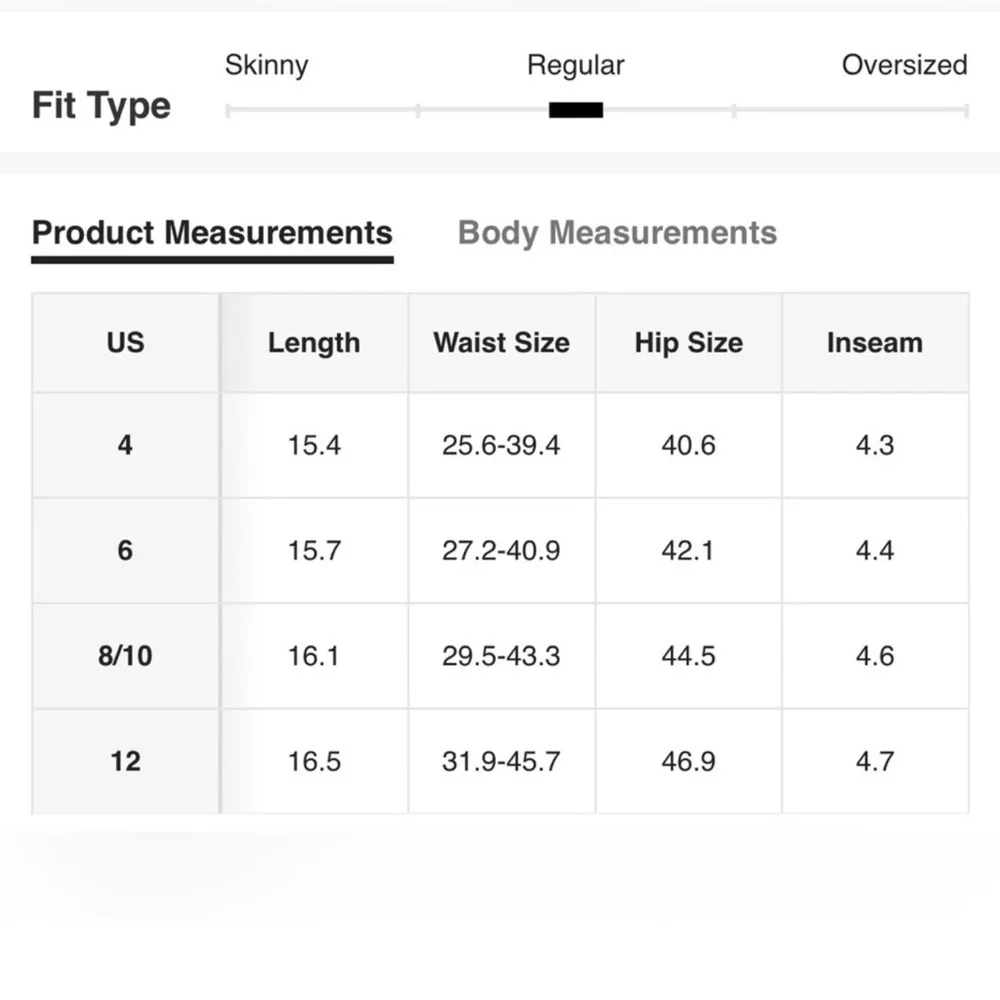Click the Regular fit label
The width and height of the screenshot is (1000, 1000).
(x=575, y=66)
